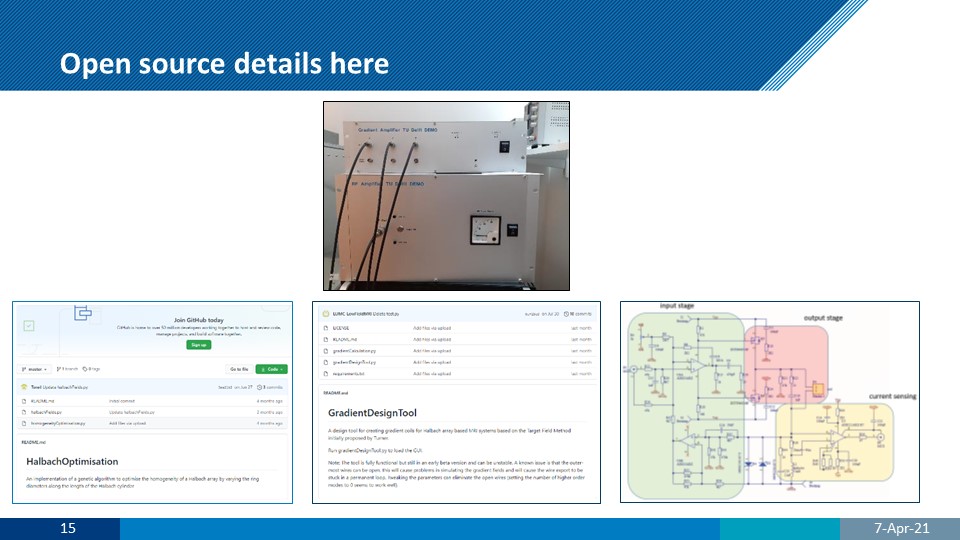
Task: Click the commits history clock icon in HalbachOptimisation repo
Action: [260, 387]
